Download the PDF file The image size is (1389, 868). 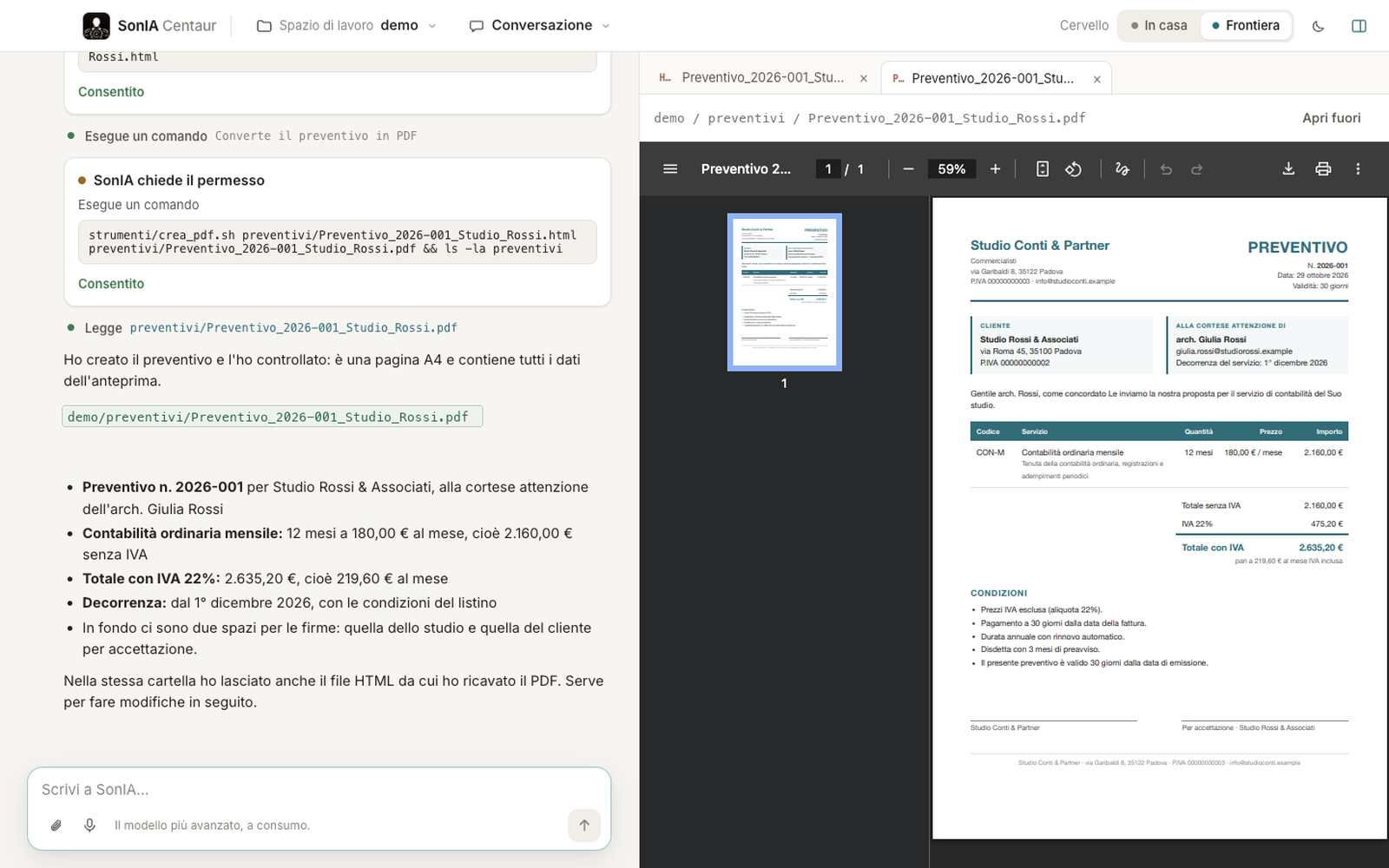click(x=1288, y=169)
